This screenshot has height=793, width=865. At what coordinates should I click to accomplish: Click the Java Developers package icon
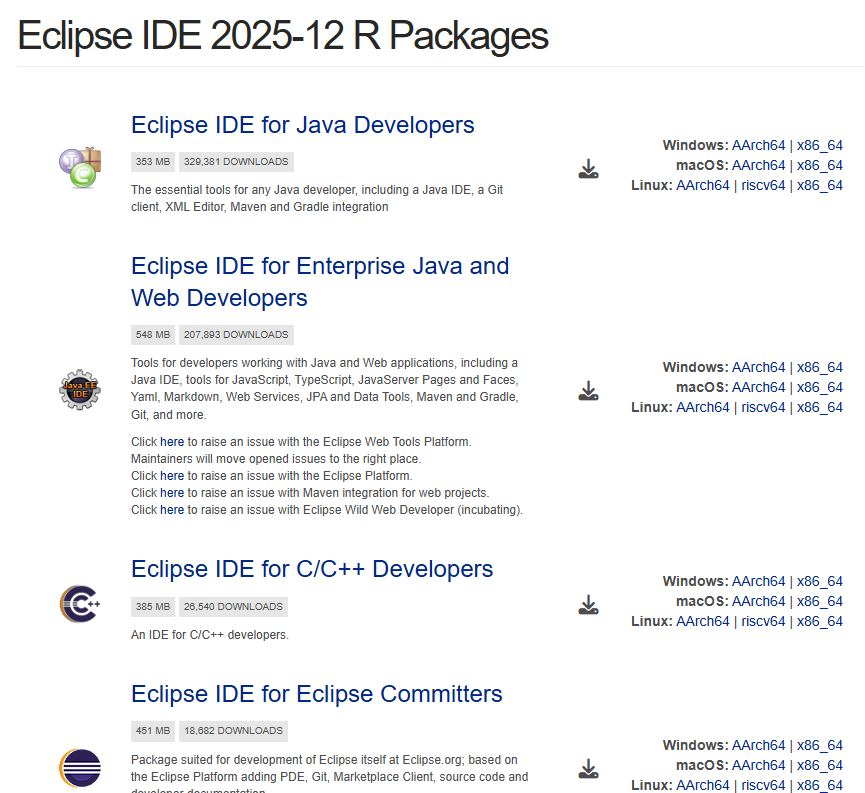click(x=80, y=168)
